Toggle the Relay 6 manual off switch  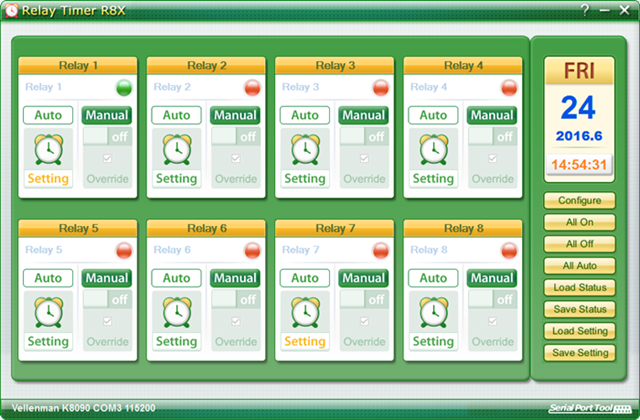click(x=236, y=299)
